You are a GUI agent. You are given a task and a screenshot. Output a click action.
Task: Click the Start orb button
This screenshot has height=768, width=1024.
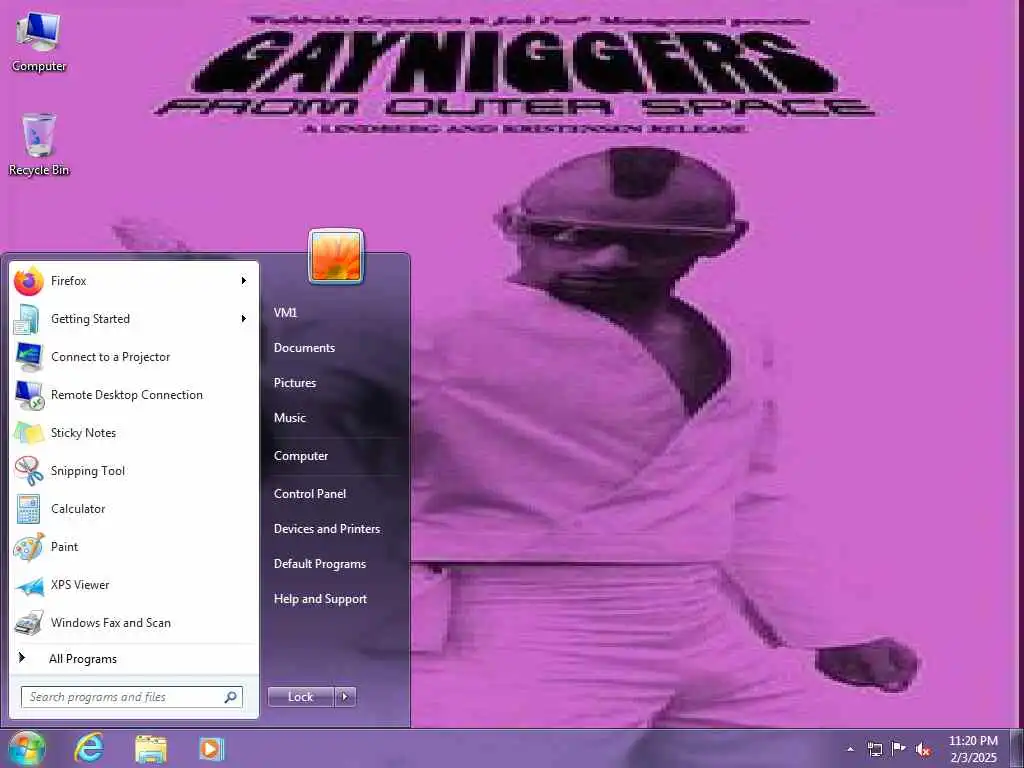coord(26,748)
